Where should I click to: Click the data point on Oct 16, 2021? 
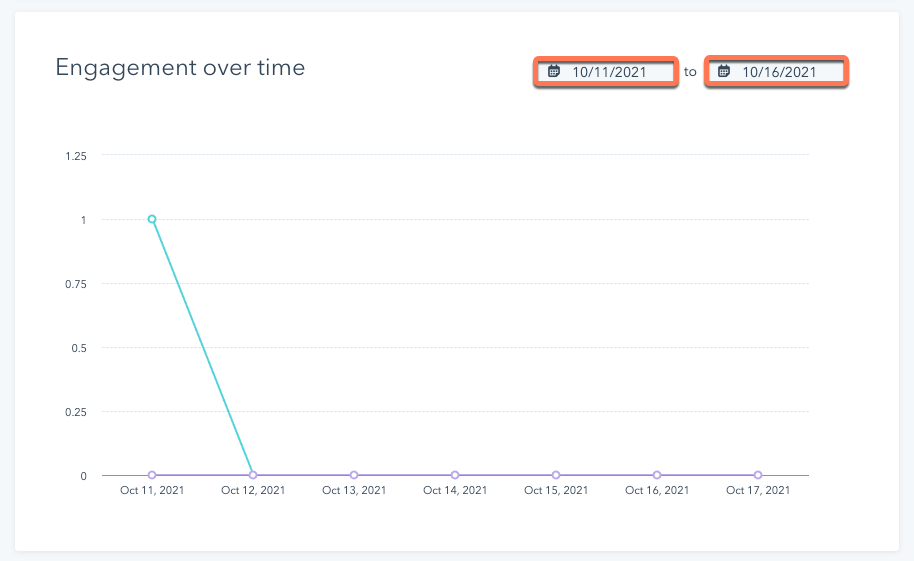[657, 475]
